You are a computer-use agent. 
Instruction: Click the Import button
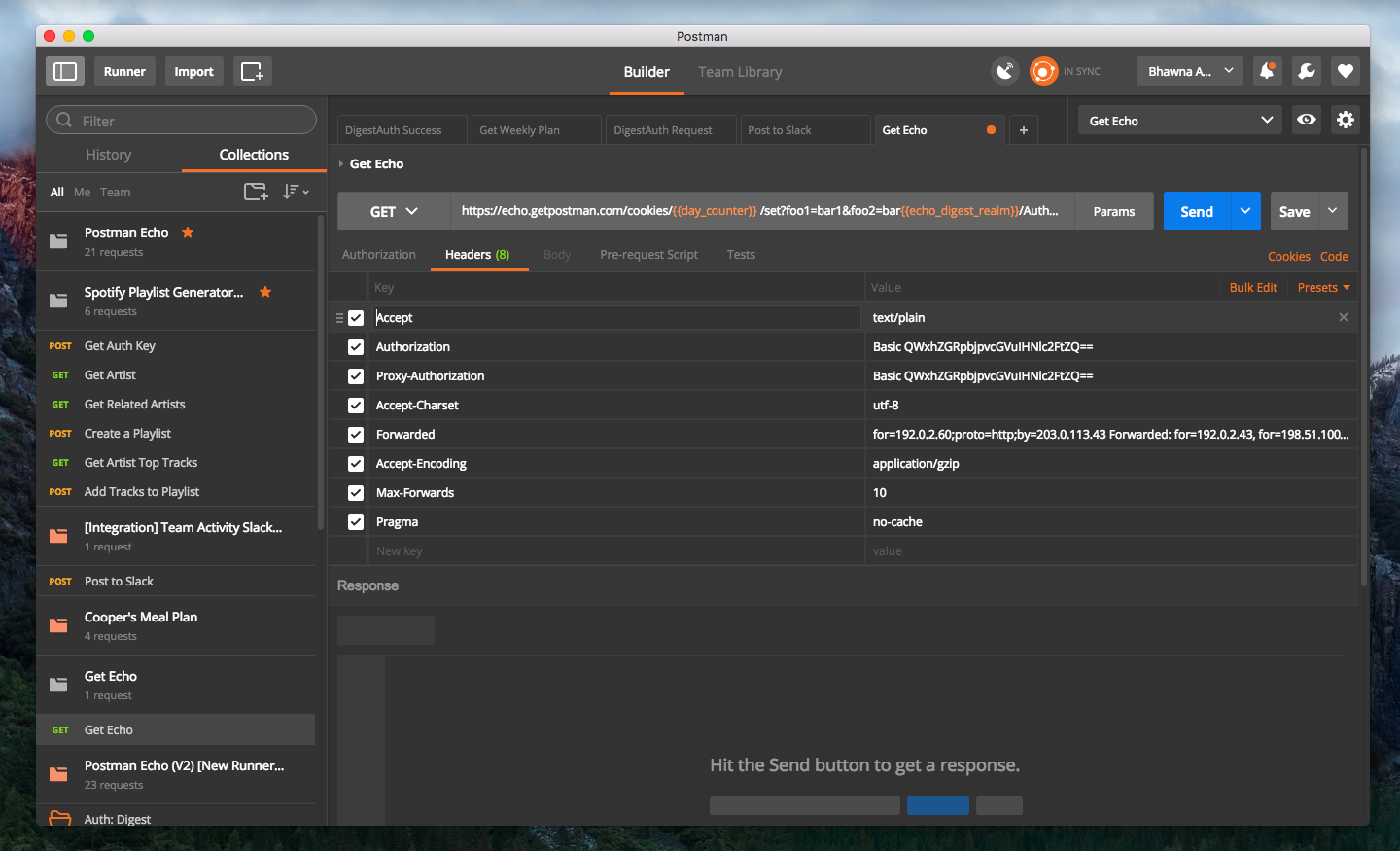(x=193, y=71)
